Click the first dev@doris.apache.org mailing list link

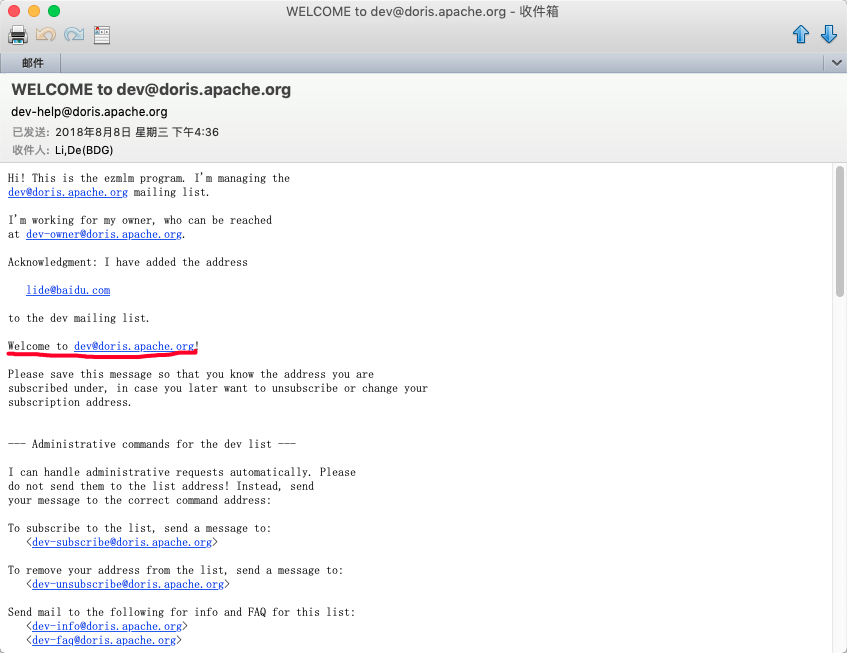(x=68, y=192)
